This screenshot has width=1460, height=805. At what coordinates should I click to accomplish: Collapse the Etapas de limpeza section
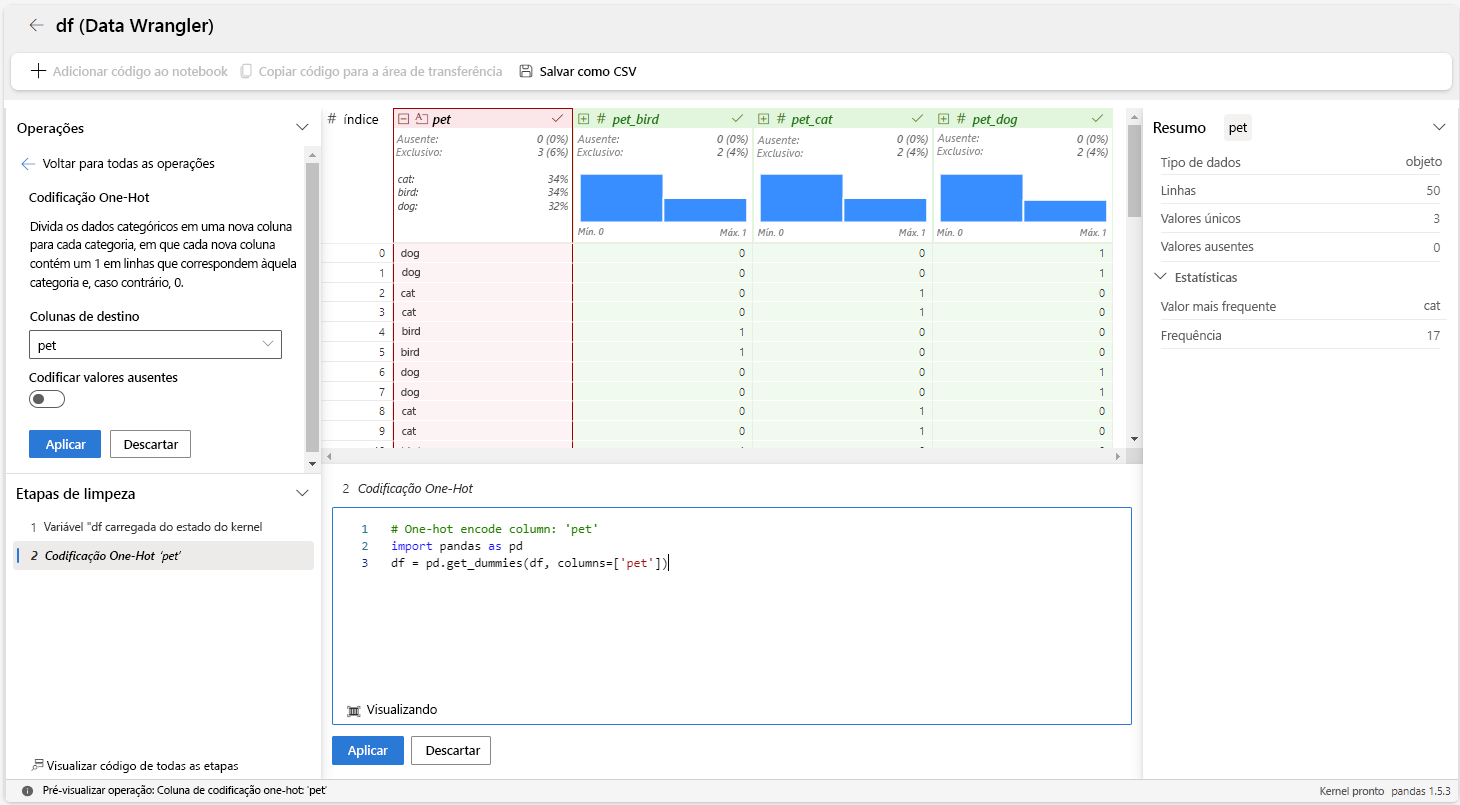coord(302,493)
